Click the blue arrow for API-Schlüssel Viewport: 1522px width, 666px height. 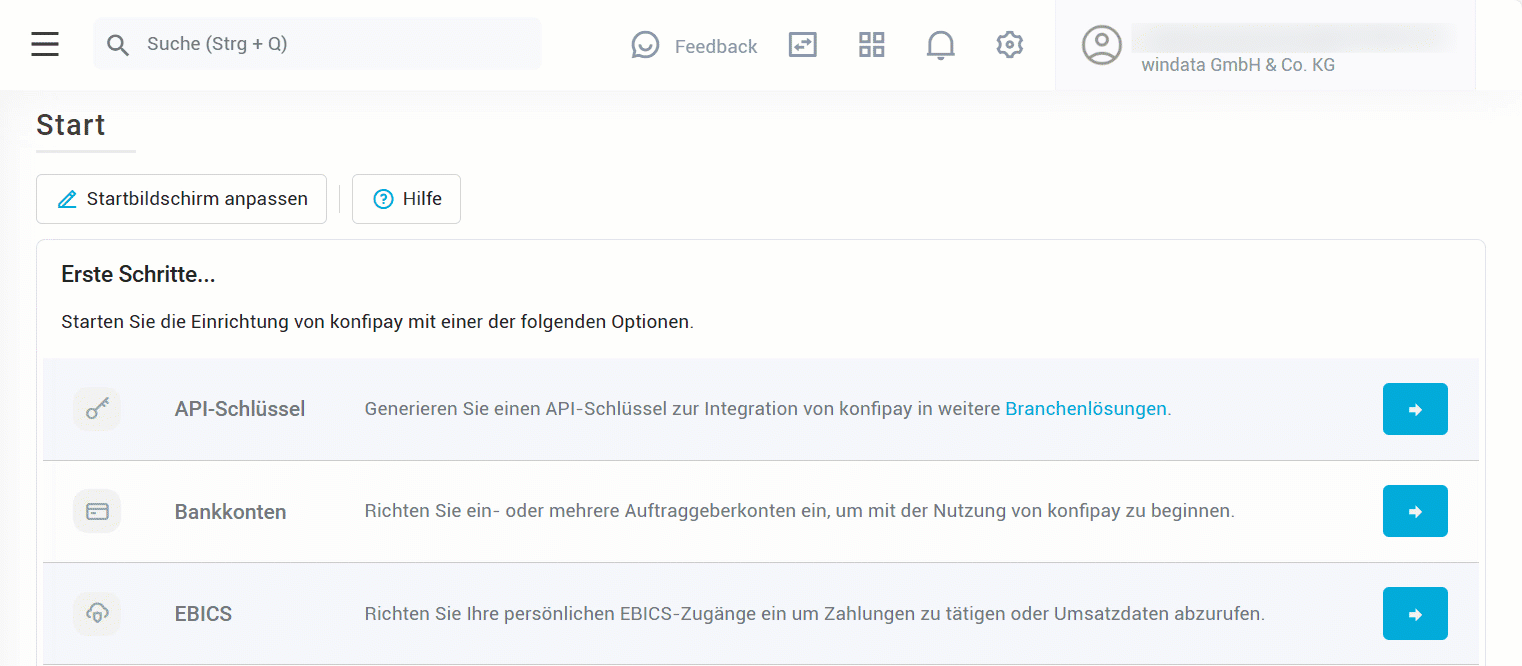pos(1415,409)
